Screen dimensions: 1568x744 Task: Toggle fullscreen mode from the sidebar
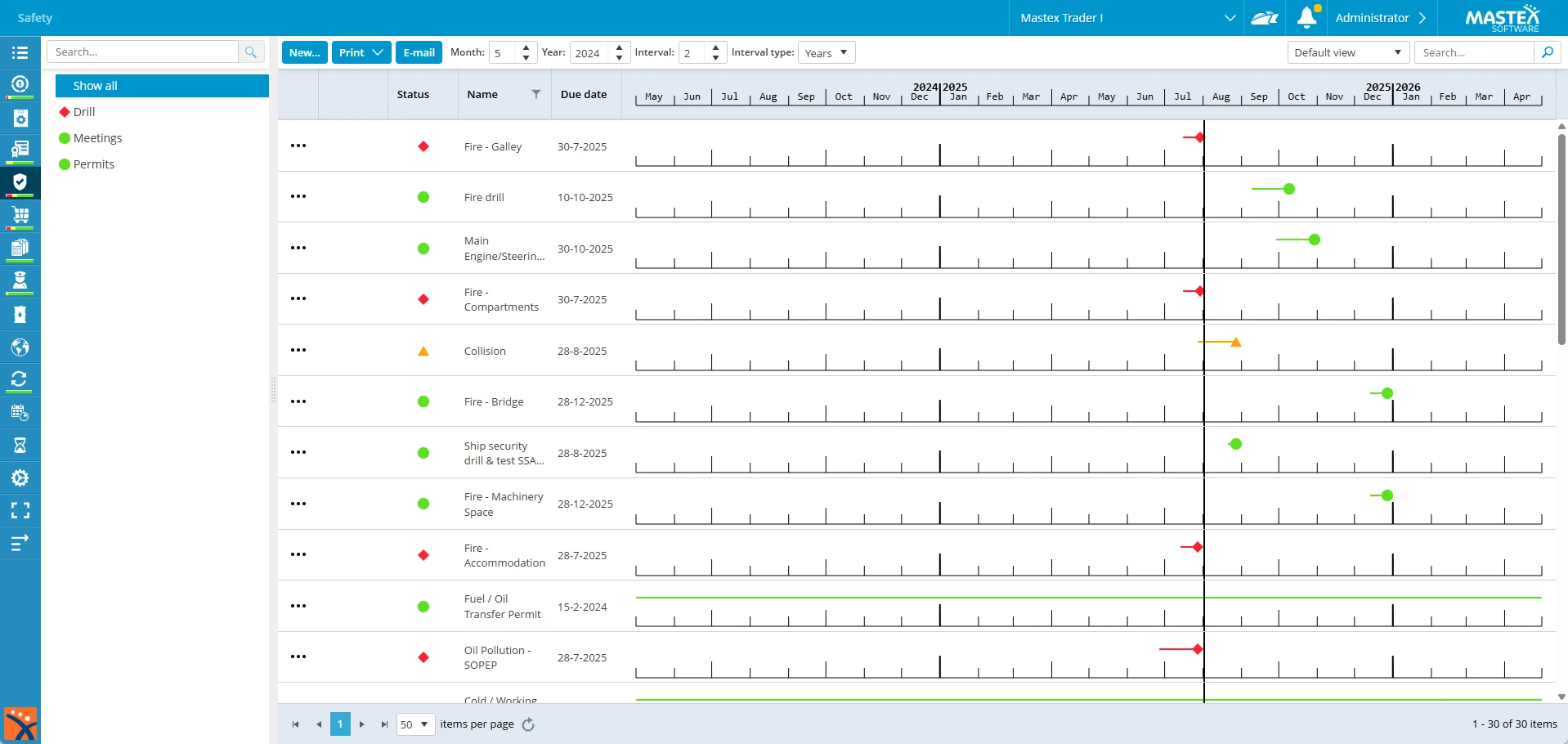tap(20, 510)
